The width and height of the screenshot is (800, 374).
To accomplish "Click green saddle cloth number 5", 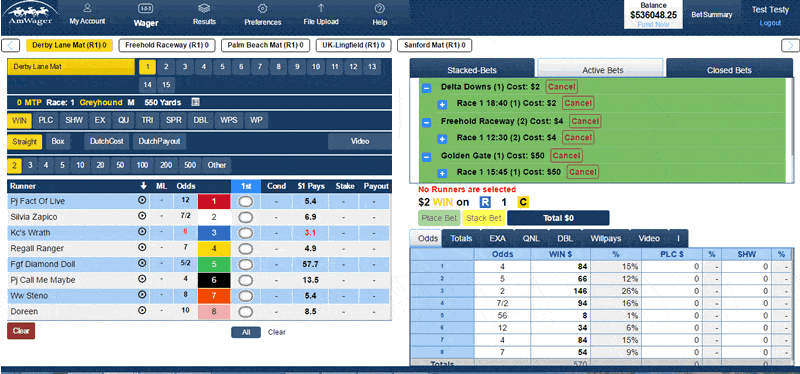I will (214, 264).
